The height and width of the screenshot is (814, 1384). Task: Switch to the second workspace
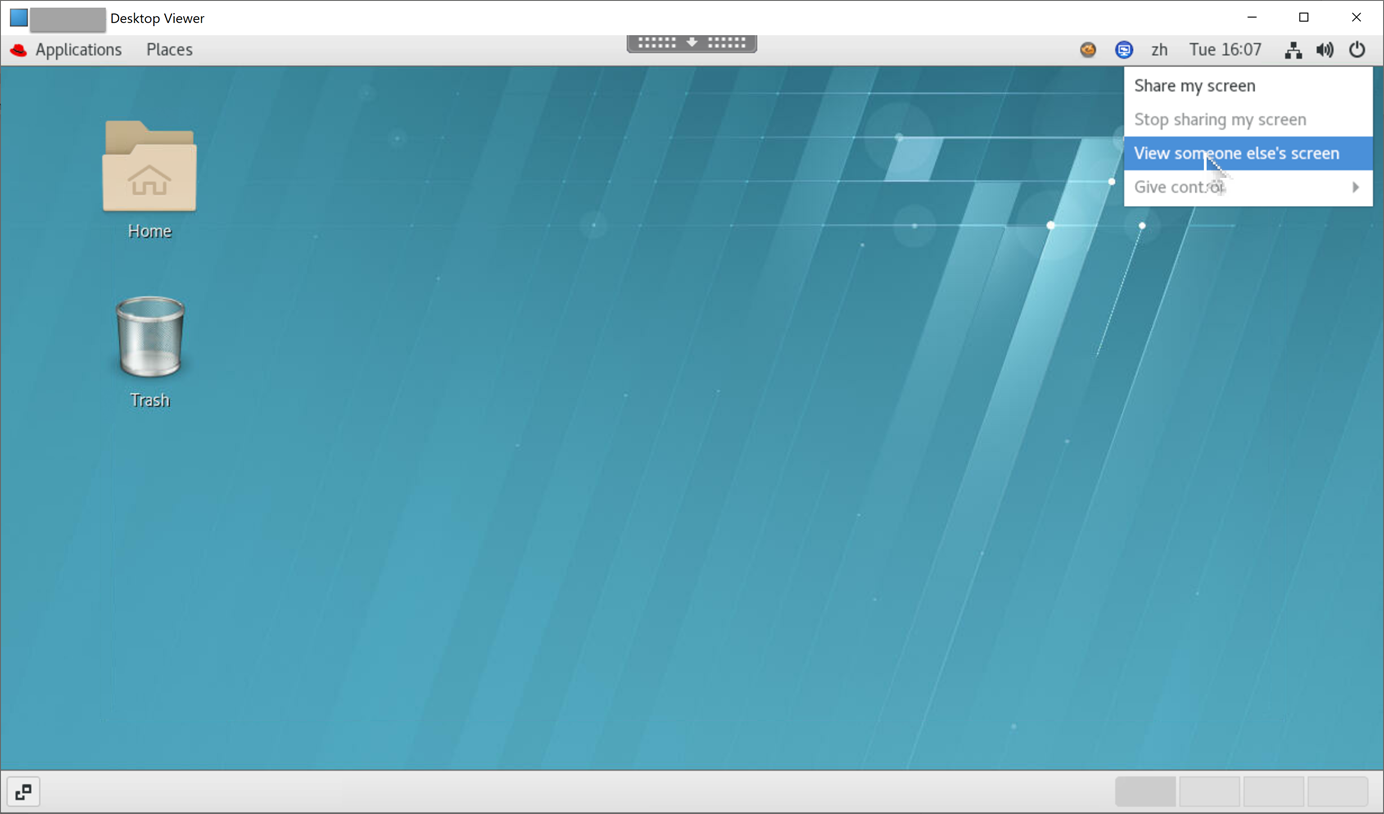[x=1210, y=792]
